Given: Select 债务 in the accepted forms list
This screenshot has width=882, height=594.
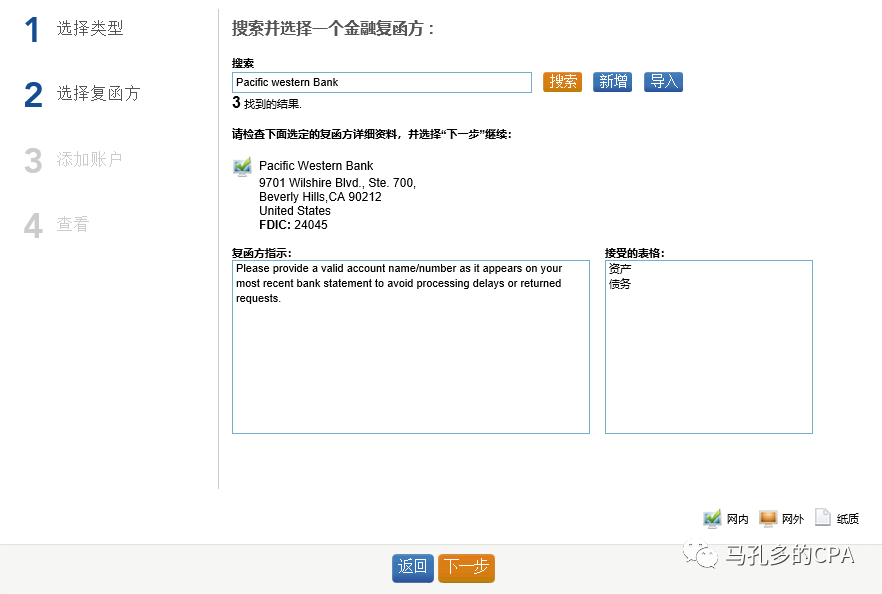Looking at the screenshot, I should (x=620, y=284).
